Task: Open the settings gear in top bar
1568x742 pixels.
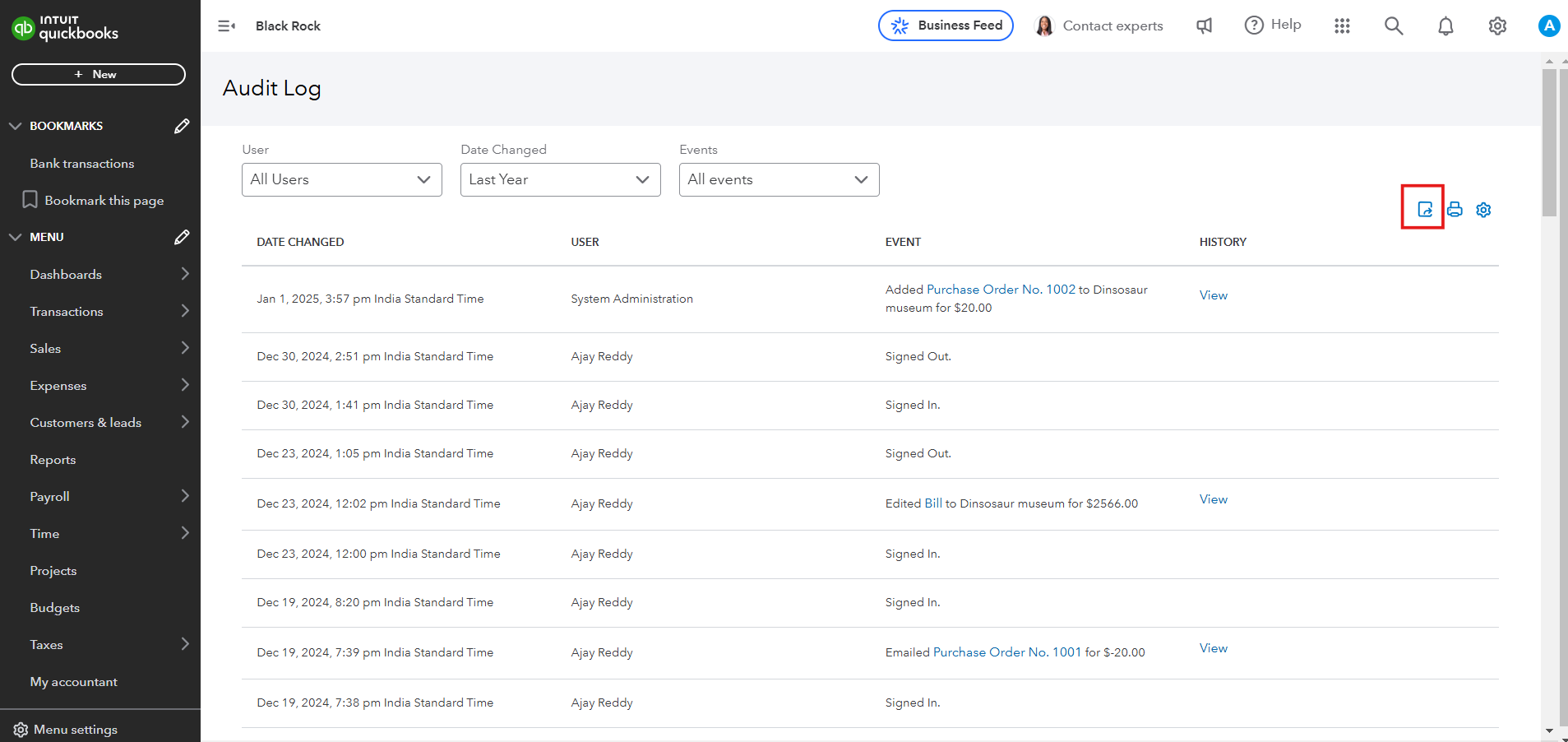Action: click(x=1498, y=26)
